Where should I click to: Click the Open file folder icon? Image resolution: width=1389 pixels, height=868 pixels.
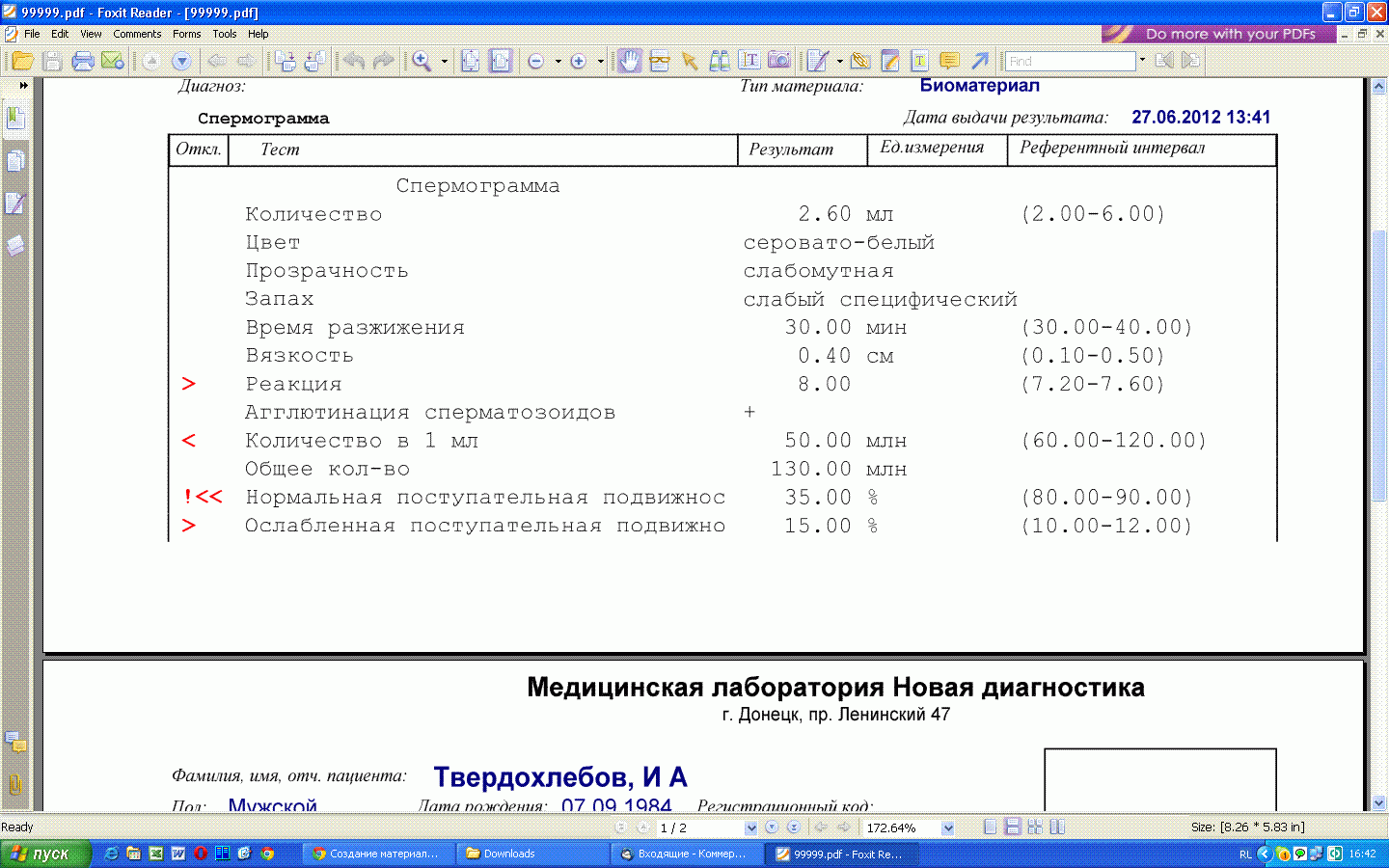[x=22, y=61]
